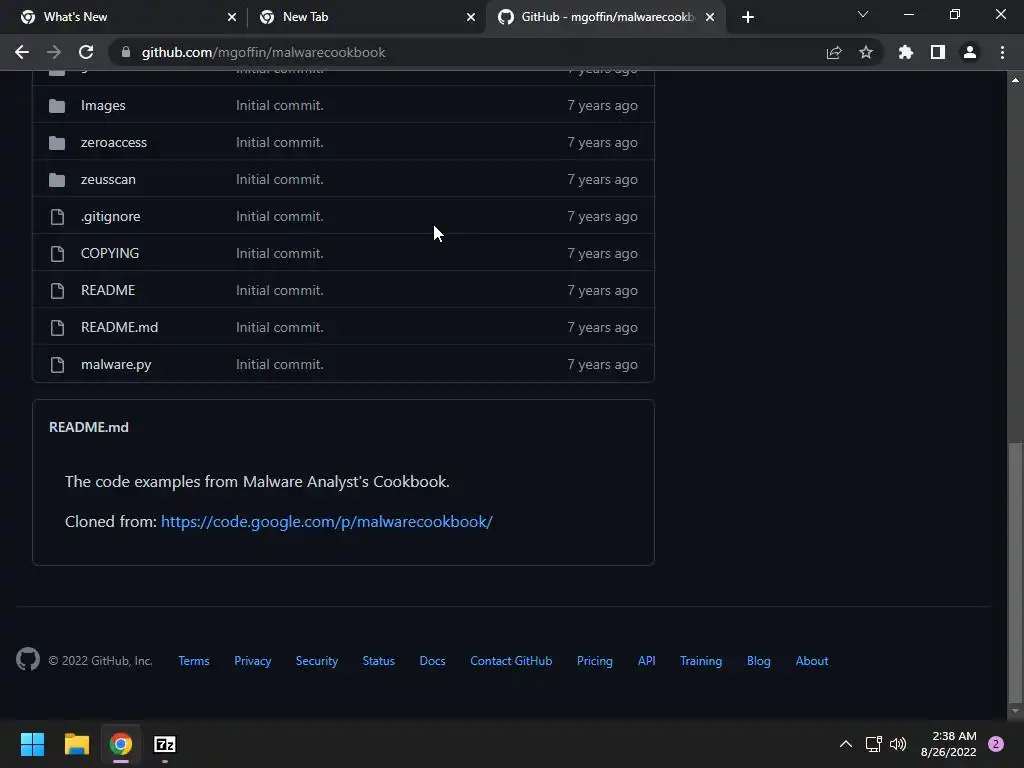Open Status footer link

pos(379,661)
